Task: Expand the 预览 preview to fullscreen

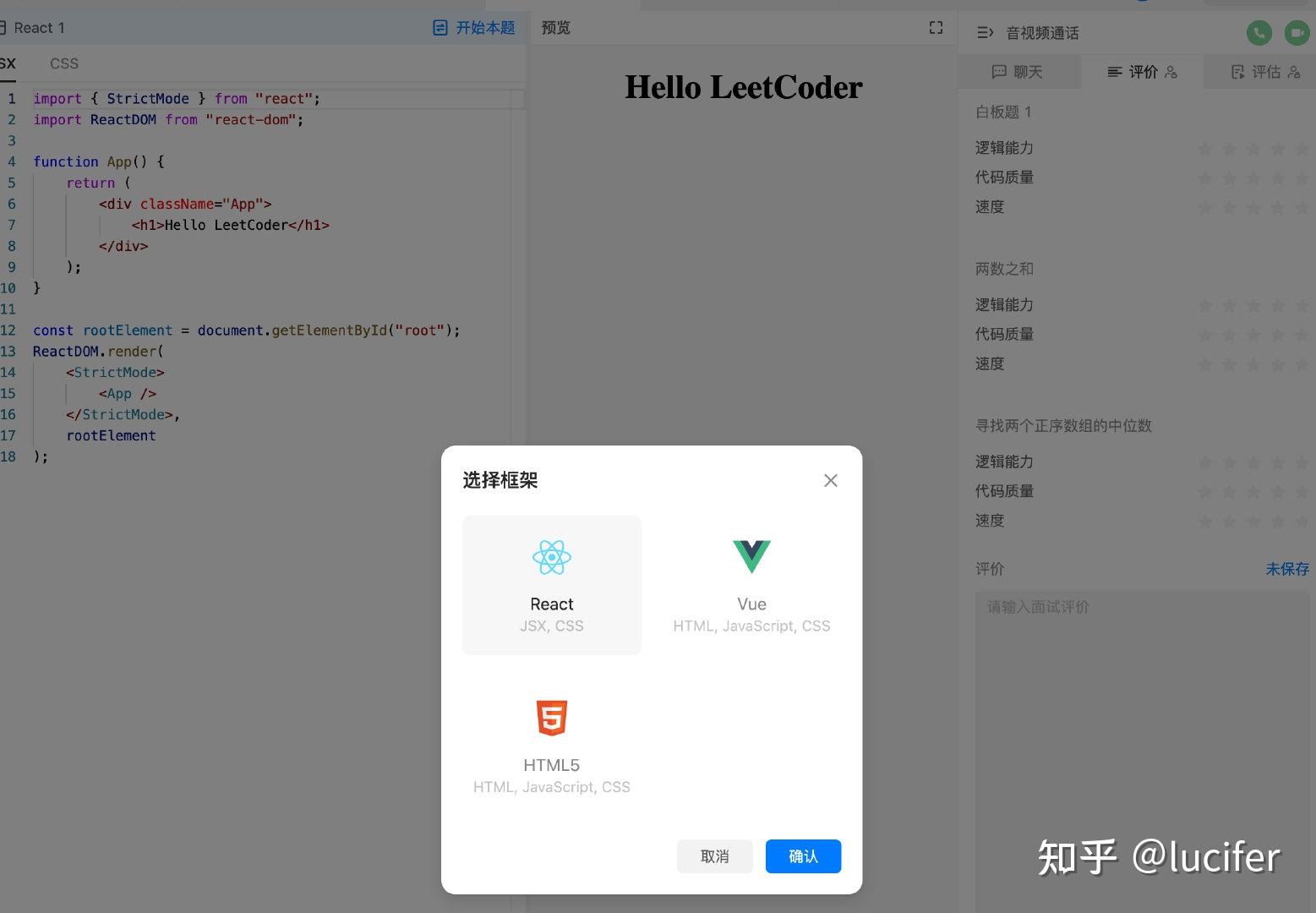Action: pos(935,27)
